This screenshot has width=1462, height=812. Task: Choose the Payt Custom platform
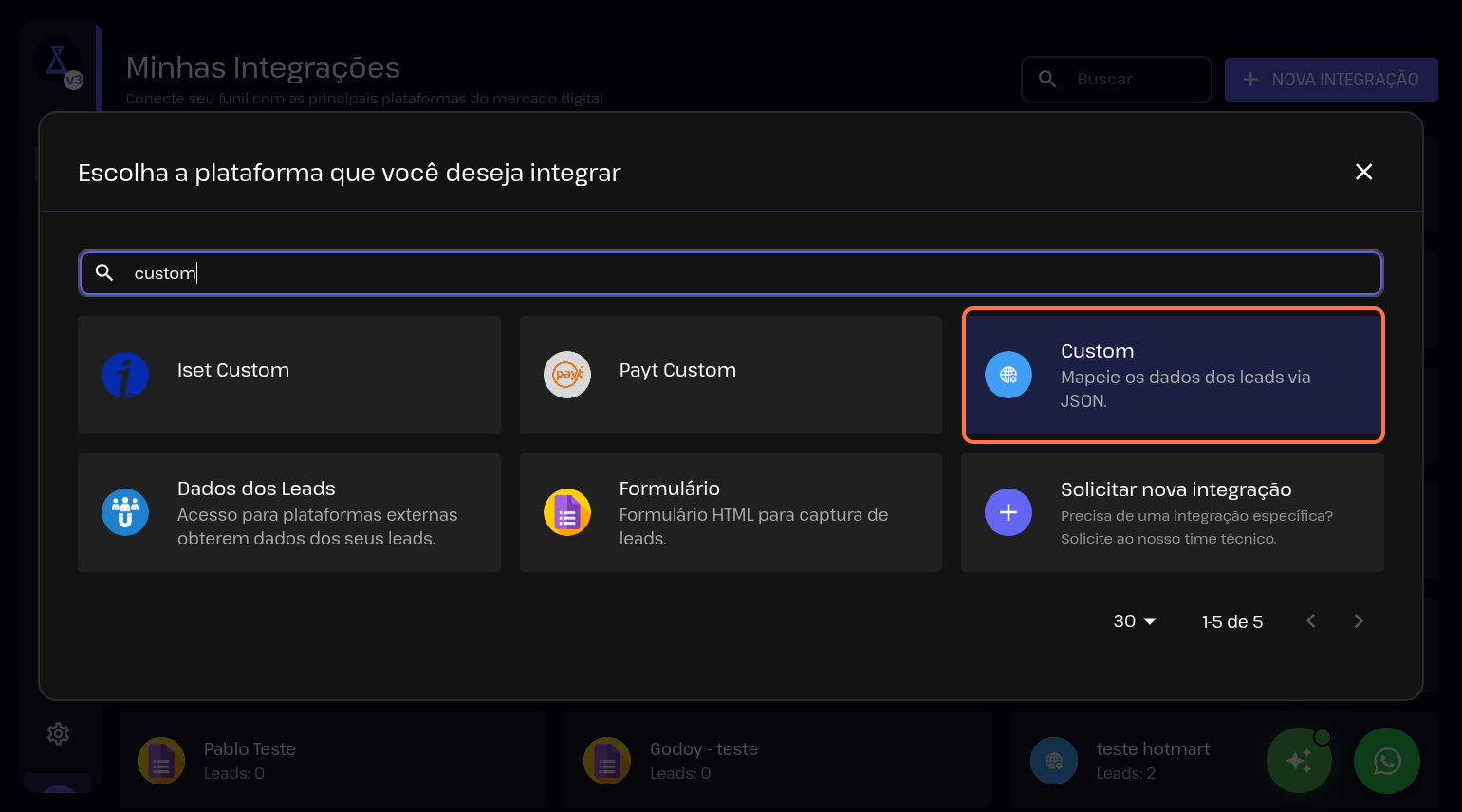pyautogui.click(x=731, y=375)
